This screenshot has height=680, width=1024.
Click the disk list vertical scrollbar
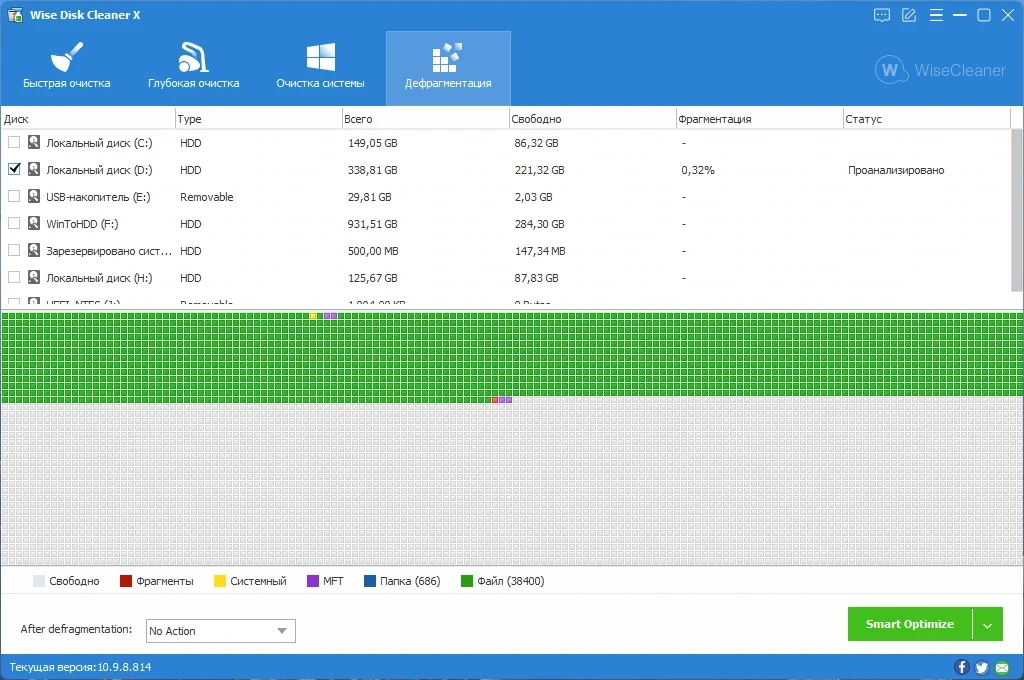[x=1017, y=209]
